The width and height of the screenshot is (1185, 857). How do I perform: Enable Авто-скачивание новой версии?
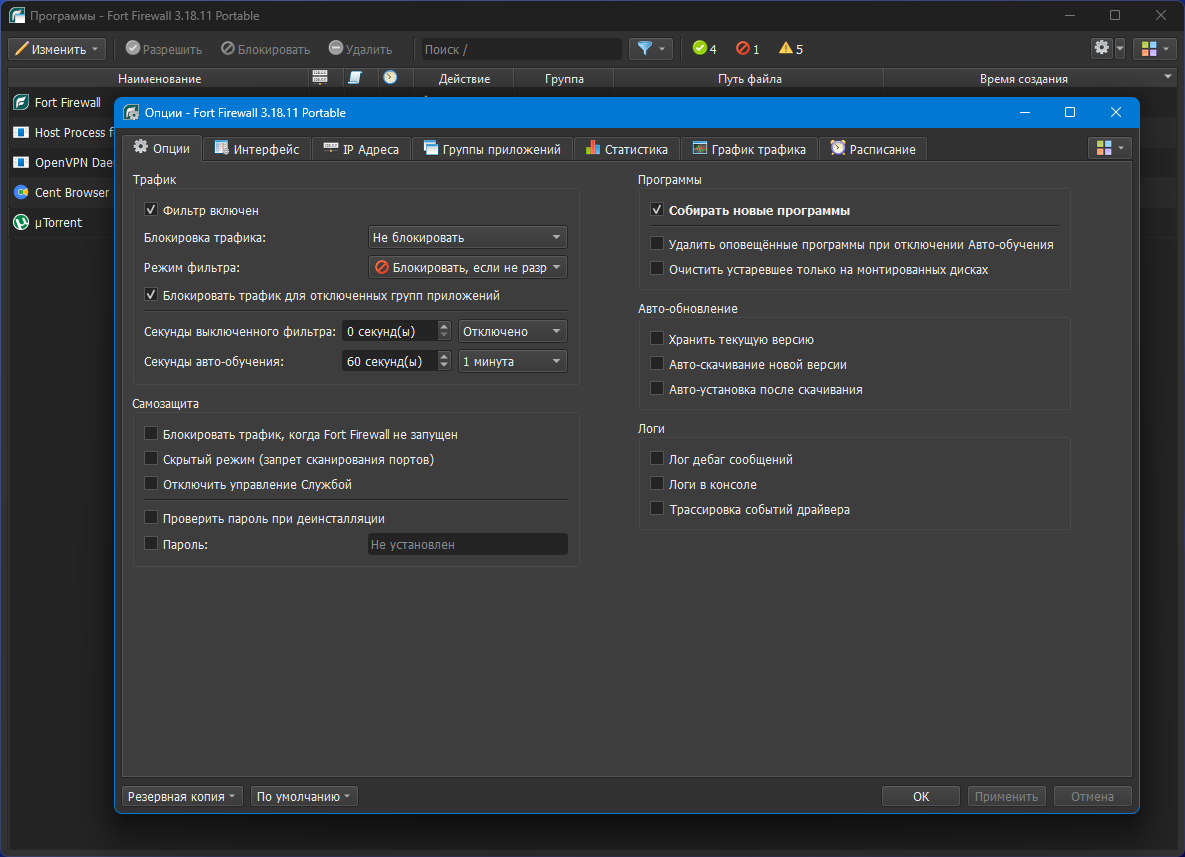coord(657,364)
